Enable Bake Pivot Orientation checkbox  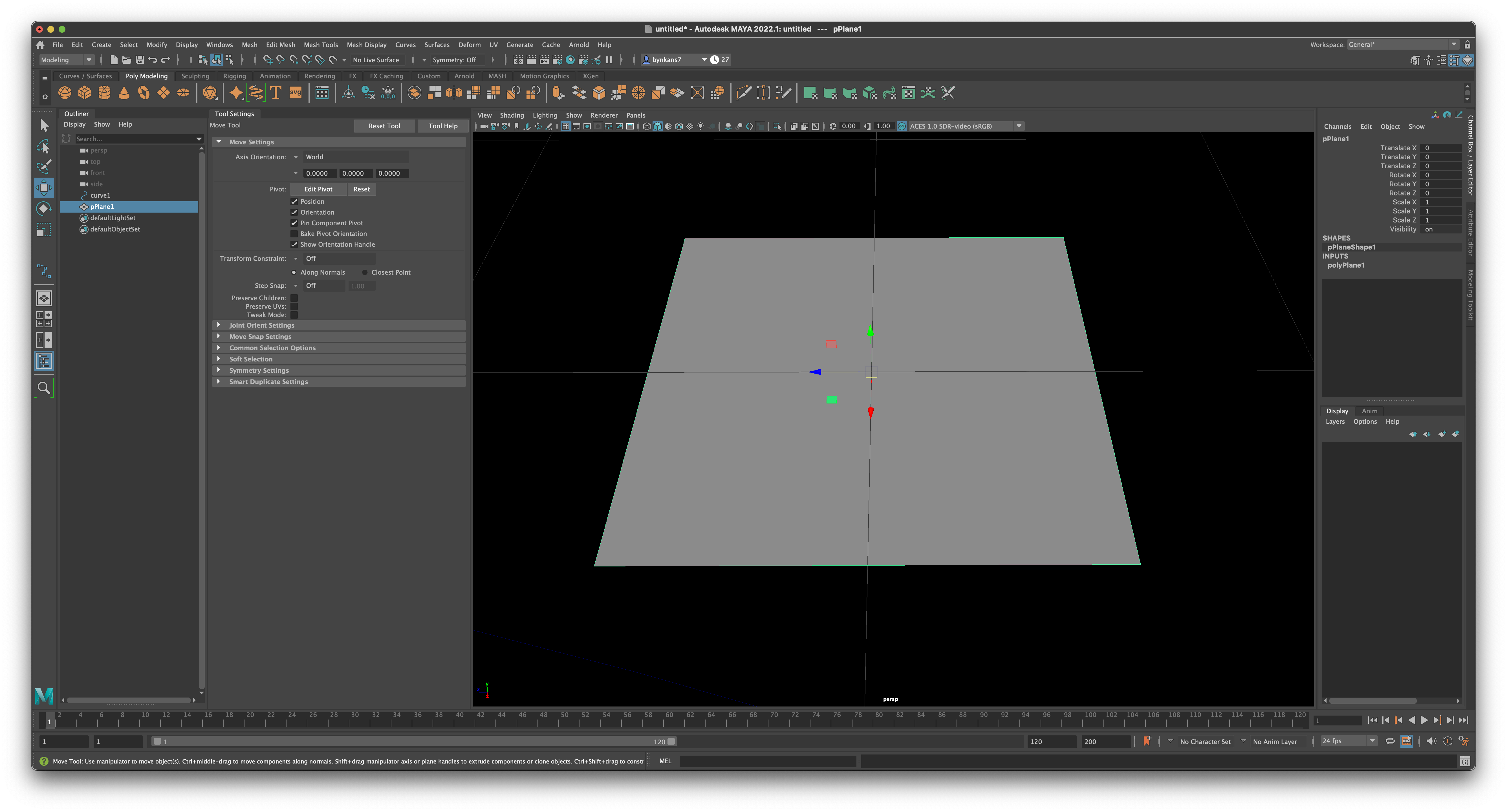pyautogui.click(x=294, y=233)
